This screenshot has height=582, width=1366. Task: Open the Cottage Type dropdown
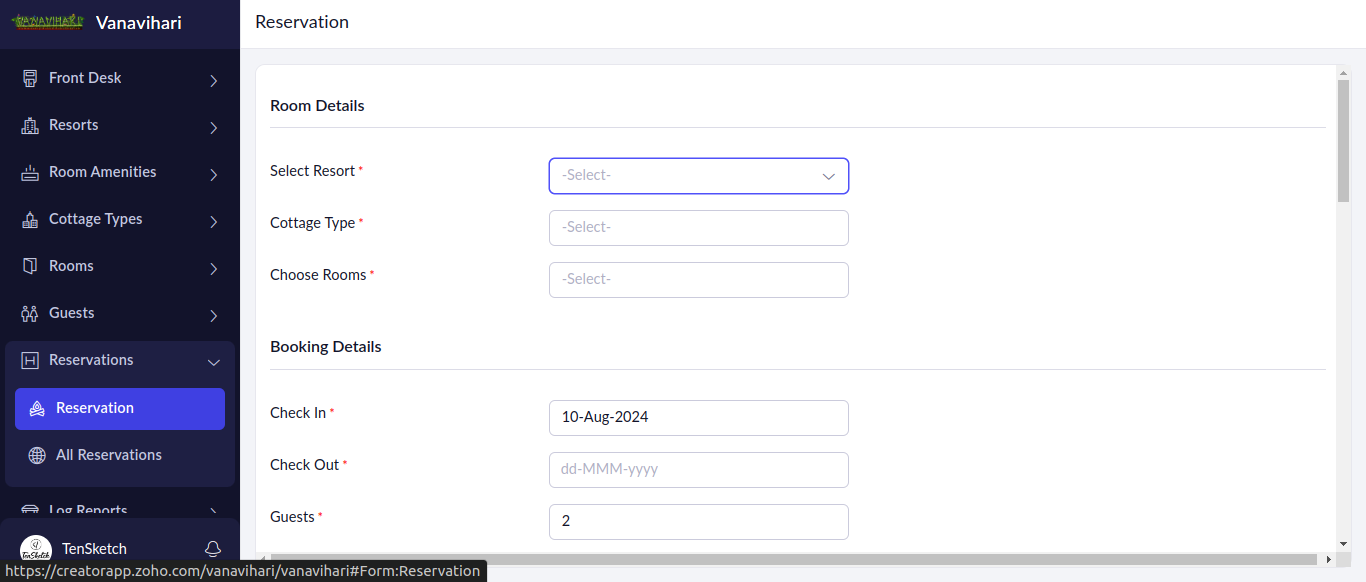(699, 228)
